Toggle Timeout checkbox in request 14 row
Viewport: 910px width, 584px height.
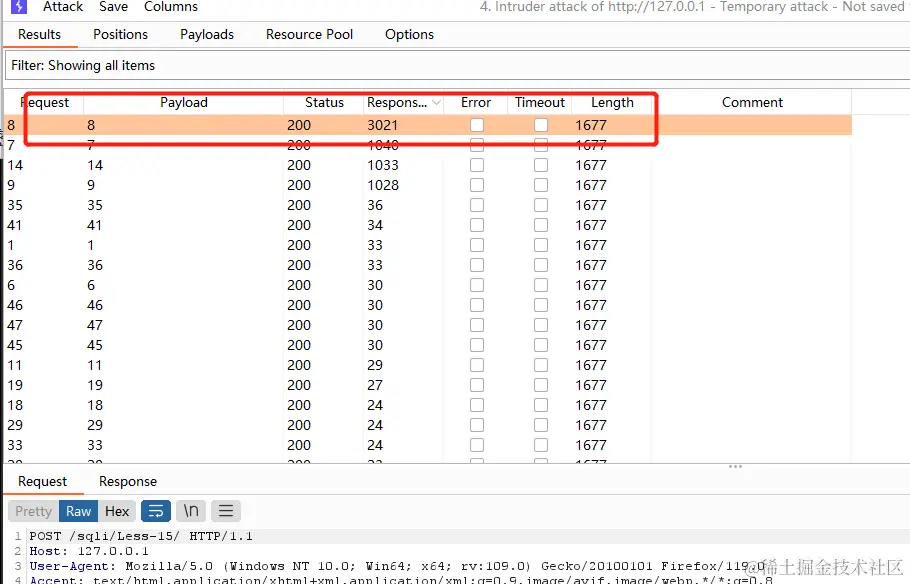[x=541, y=165]
